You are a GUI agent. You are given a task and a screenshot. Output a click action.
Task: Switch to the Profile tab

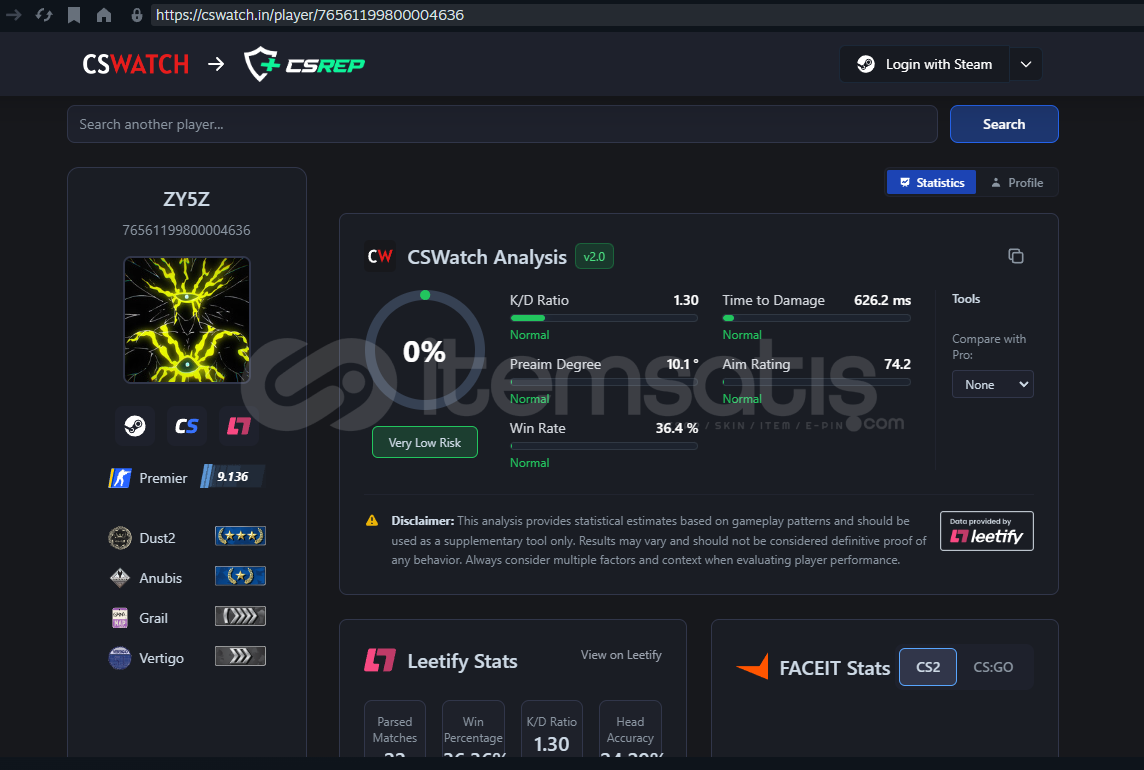pyautogui.click(x=1016, y=182)
